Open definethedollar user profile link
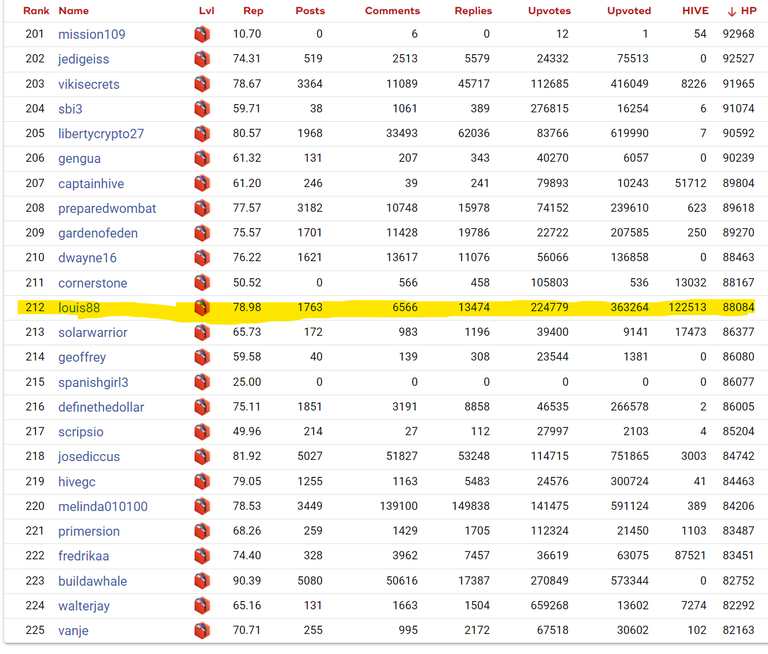Viewport: 768px width, 654px height. coord(101,407)
